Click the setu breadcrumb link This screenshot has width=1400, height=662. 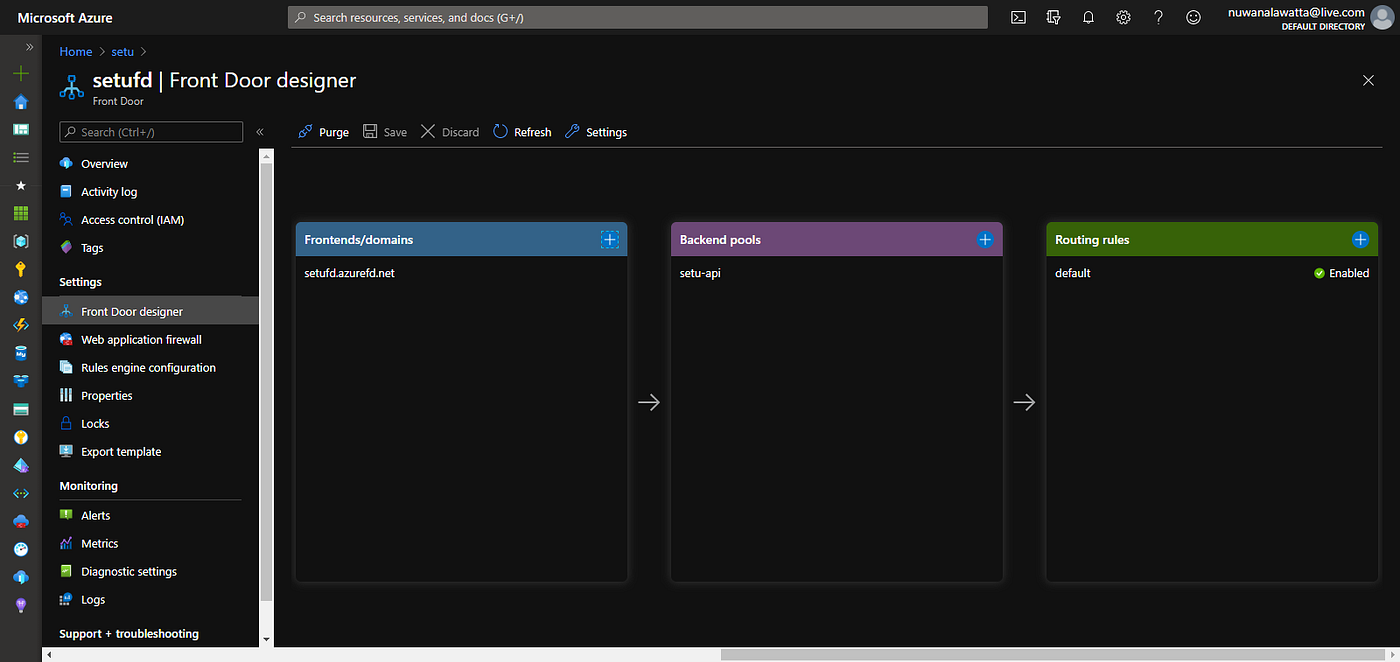point(122,51)
